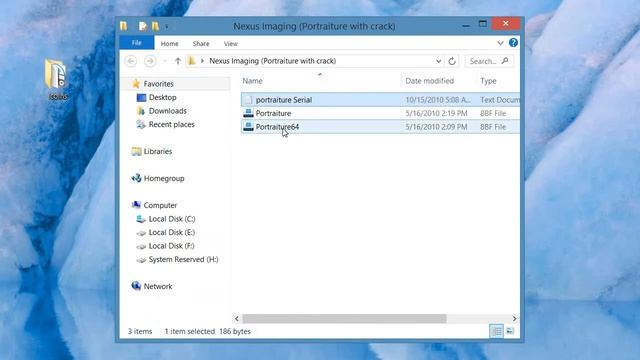
Task: Expand the address path chevron
Action: pos(202,61)
